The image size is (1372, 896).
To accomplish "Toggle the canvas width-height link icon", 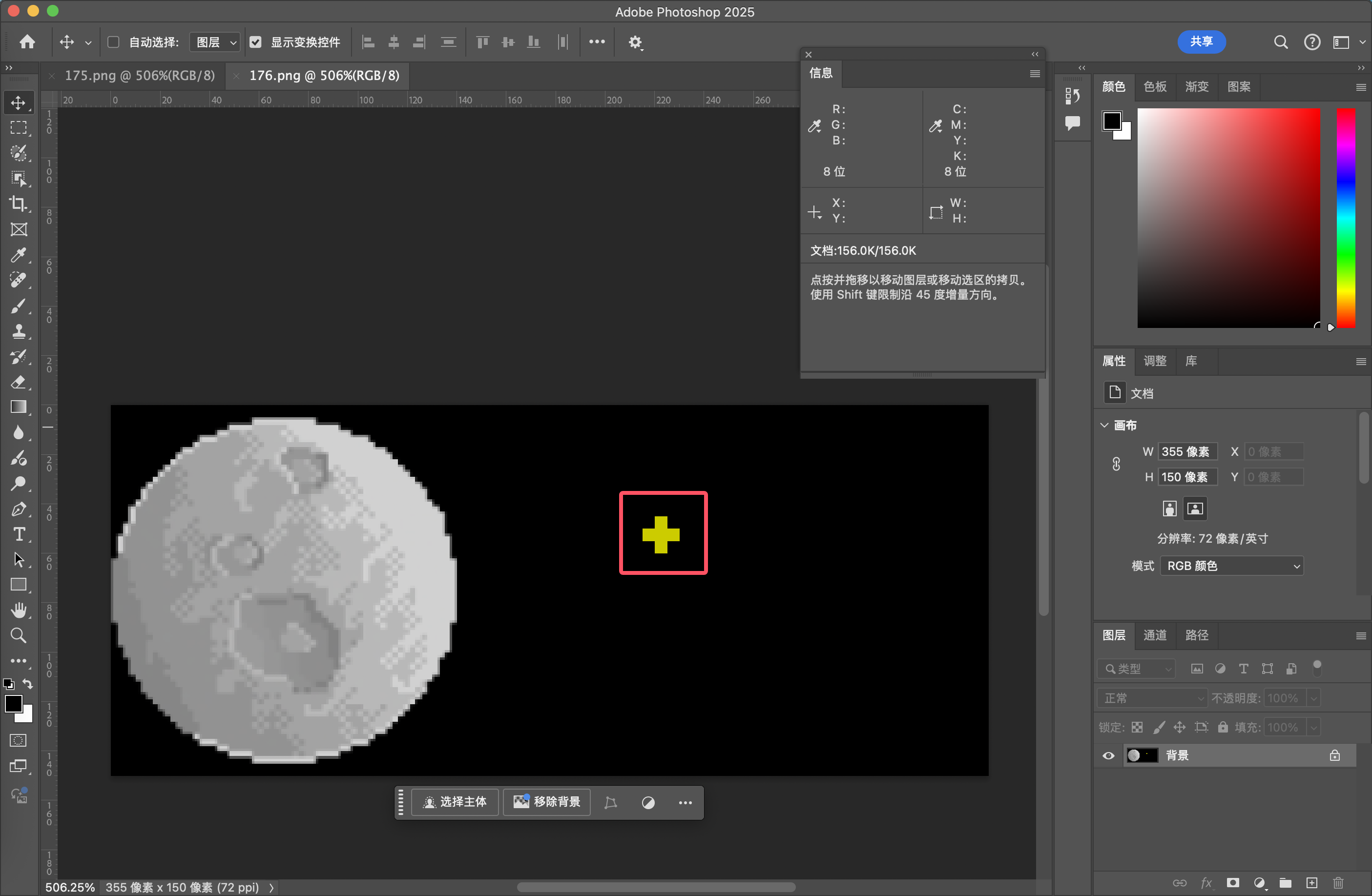I will (x=1116, y=465).
